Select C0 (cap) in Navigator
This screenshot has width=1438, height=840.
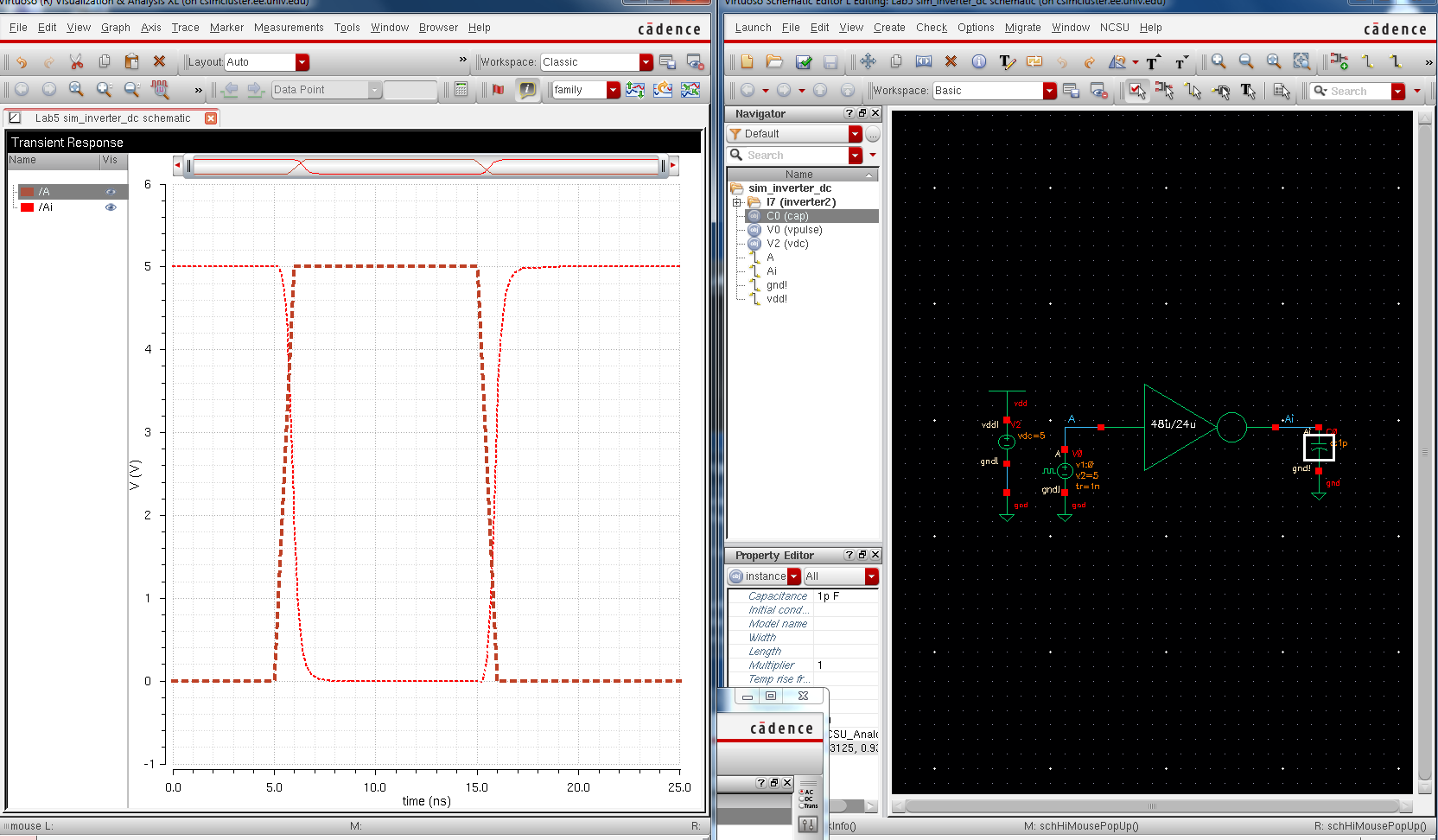[x=812, y=216]
